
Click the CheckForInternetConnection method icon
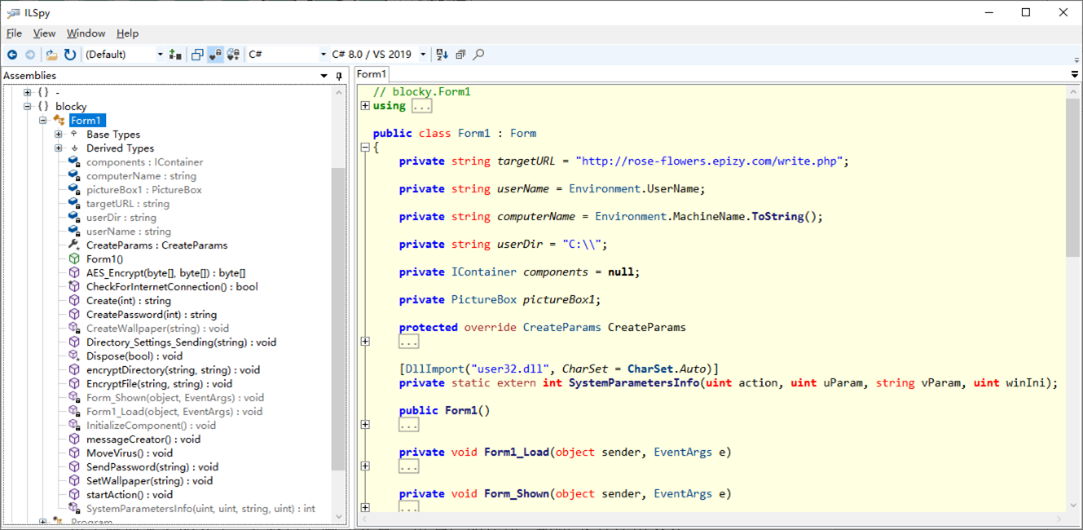[x=75, y=286]
